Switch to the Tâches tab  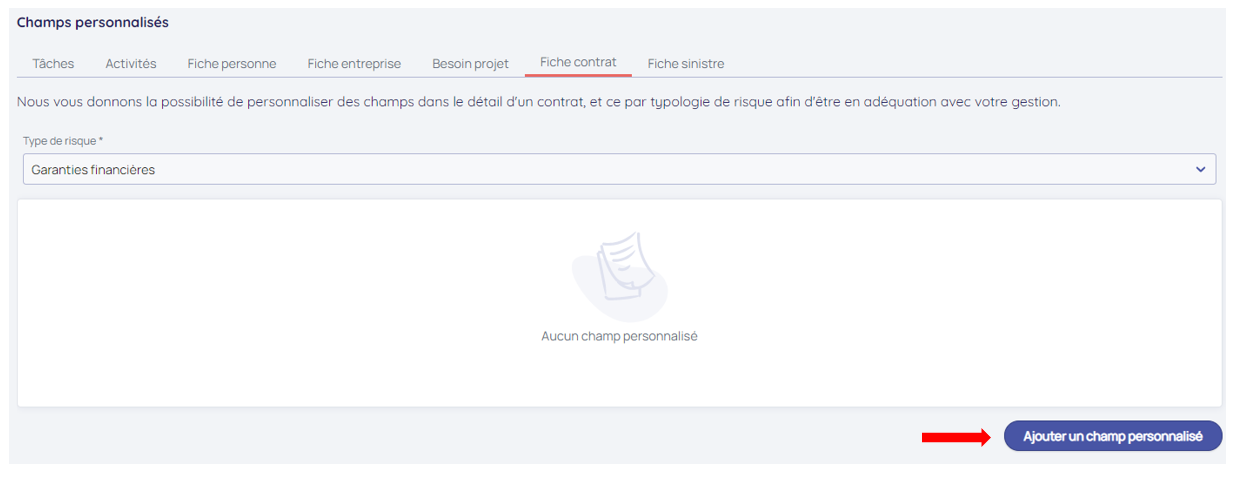coord(53,64)
